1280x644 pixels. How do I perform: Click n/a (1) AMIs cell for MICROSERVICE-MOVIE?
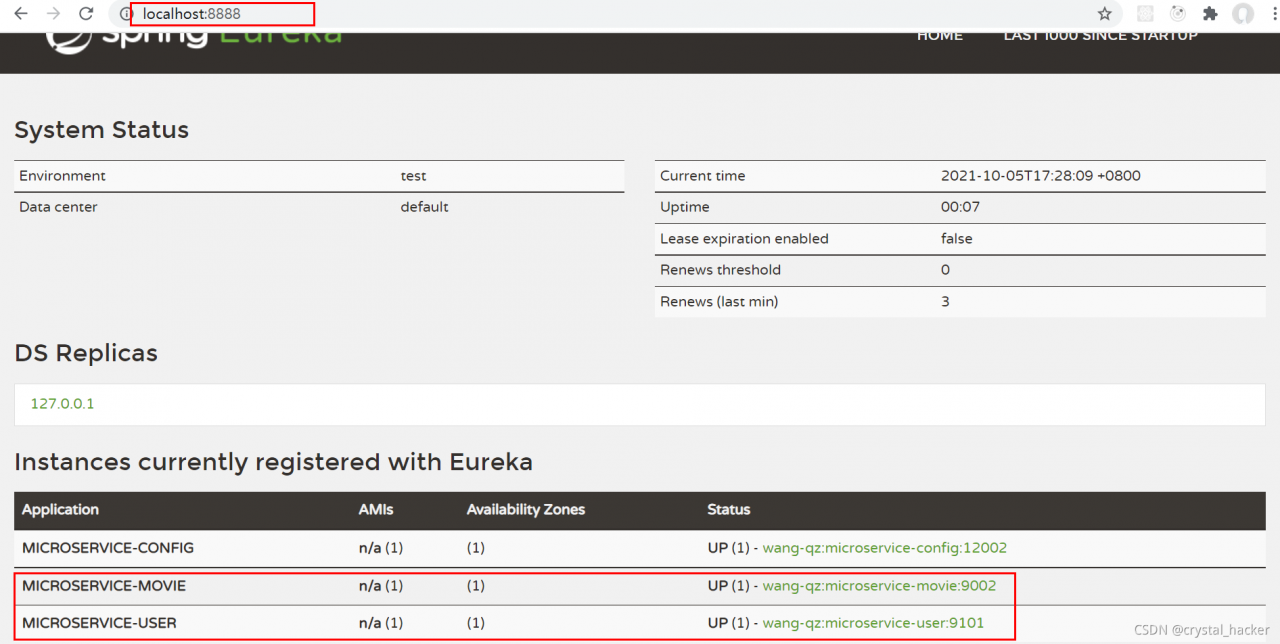pos(381,586)
